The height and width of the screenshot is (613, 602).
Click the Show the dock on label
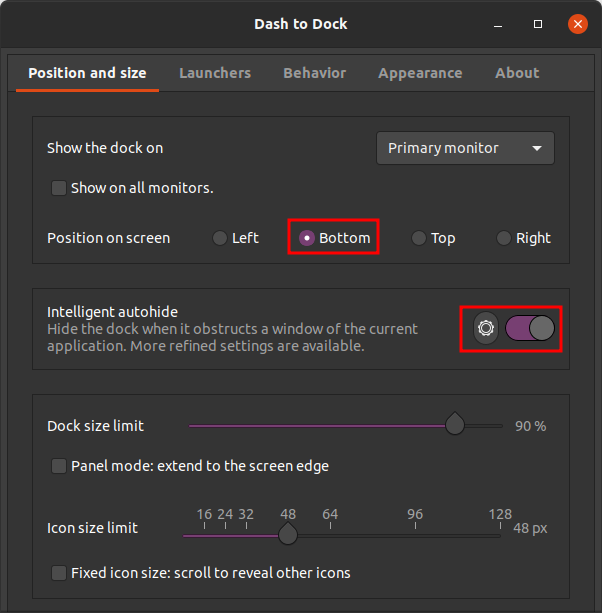105,148
